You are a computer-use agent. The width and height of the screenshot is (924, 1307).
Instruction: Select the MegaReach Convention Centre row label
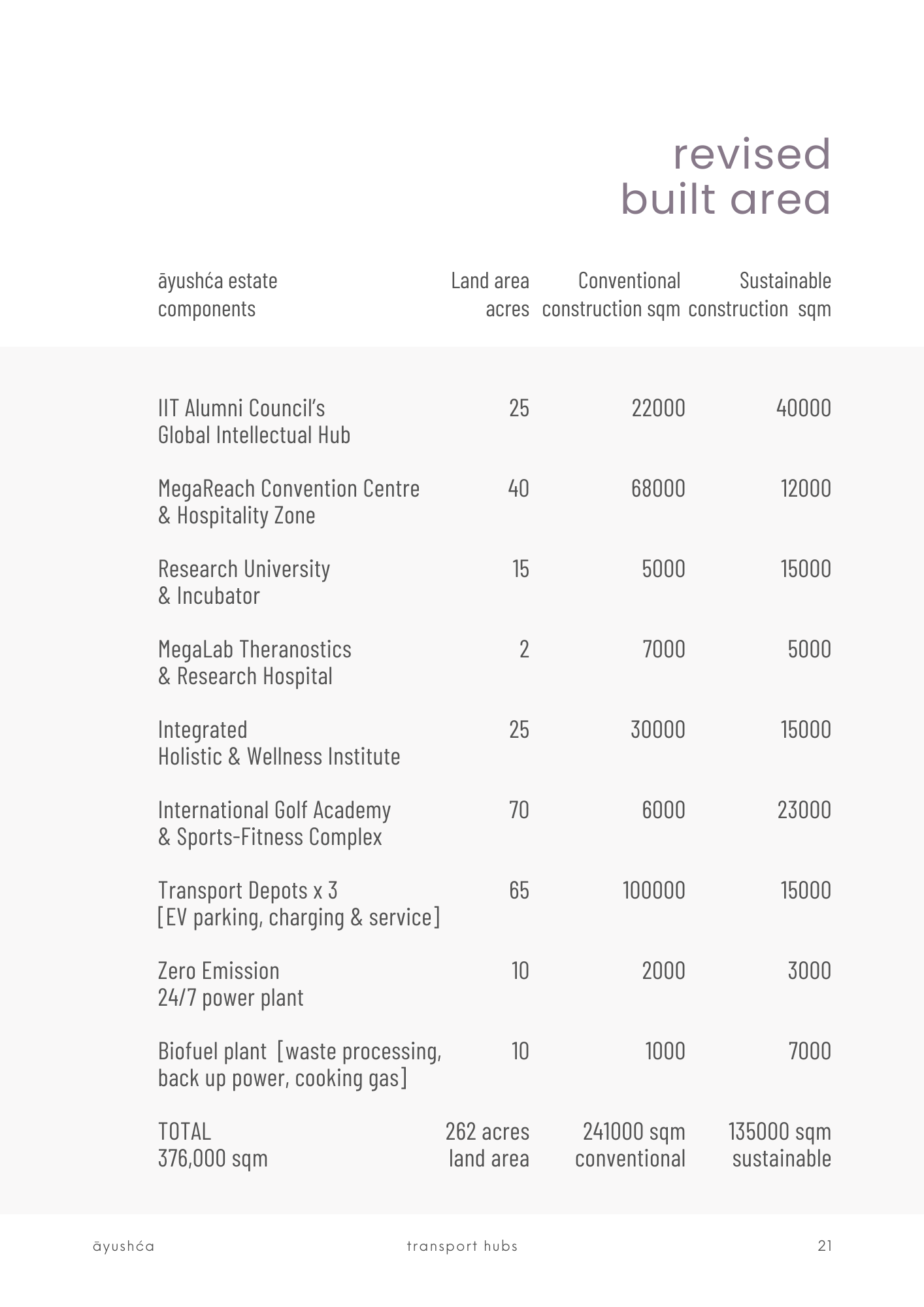[x=288, y=502]
